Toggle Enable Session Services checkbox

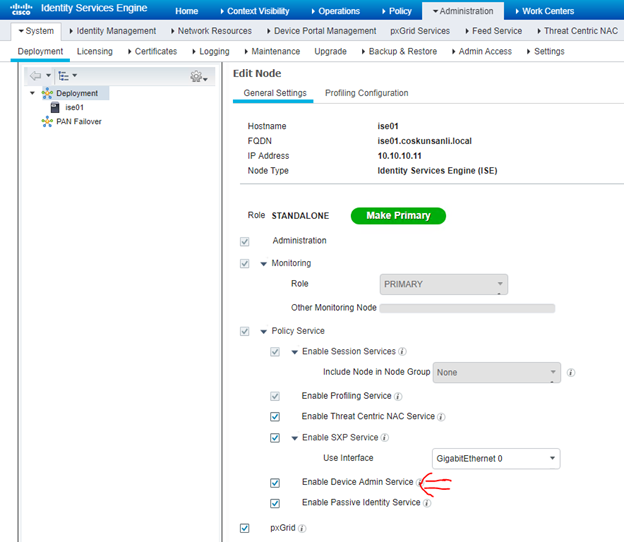click(x=275, y=352)
